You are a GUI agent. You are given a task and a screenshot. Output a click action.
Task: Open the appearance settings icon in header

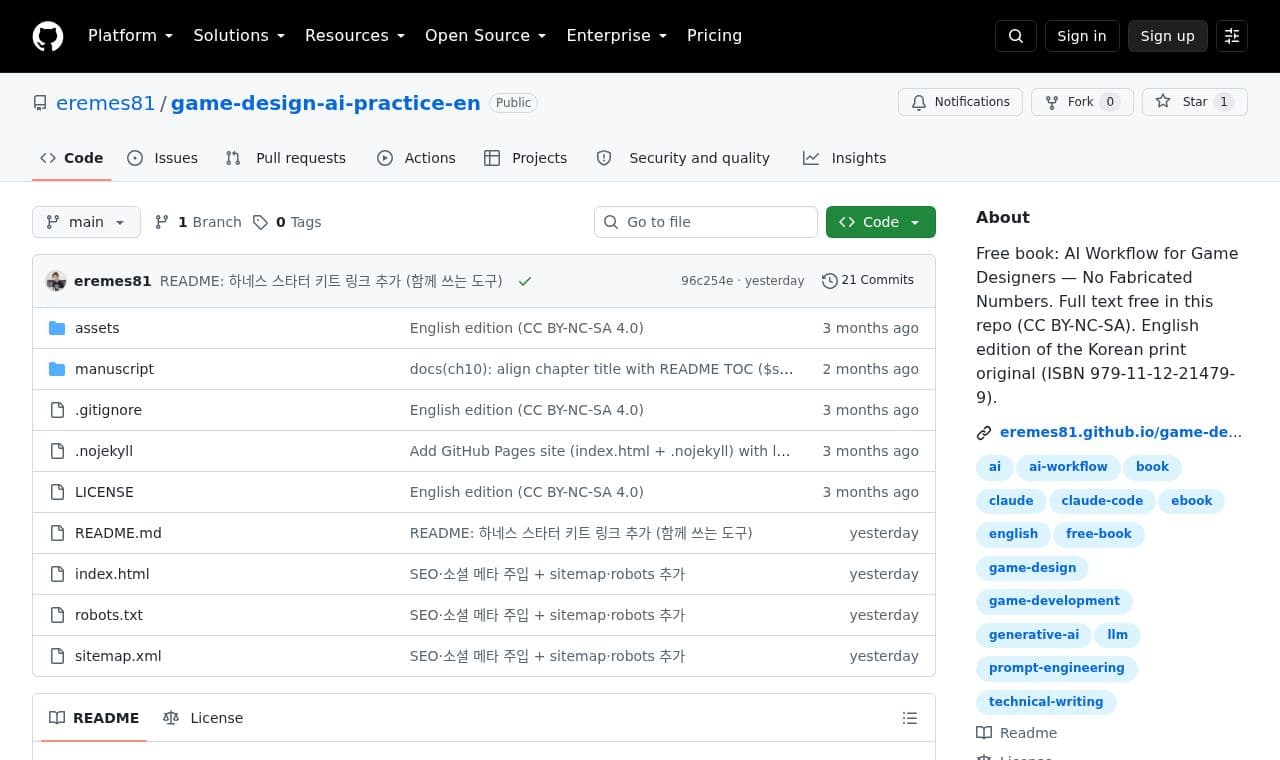pyautogui.click(x=1232, y=36)
